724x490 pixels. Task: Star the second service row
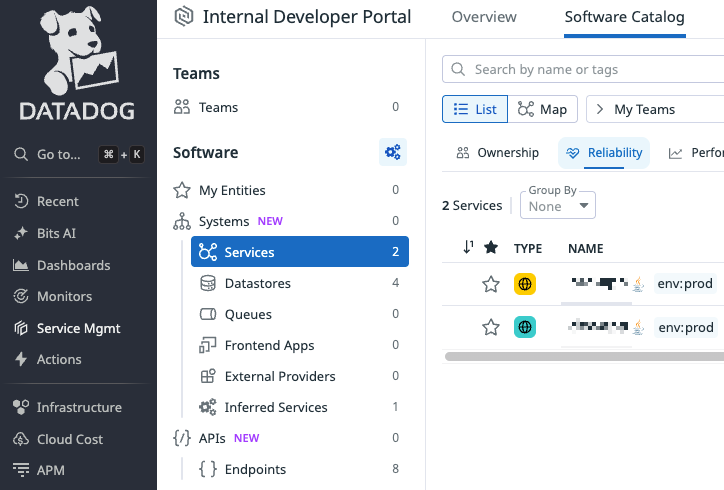click(x=491, y=327)
